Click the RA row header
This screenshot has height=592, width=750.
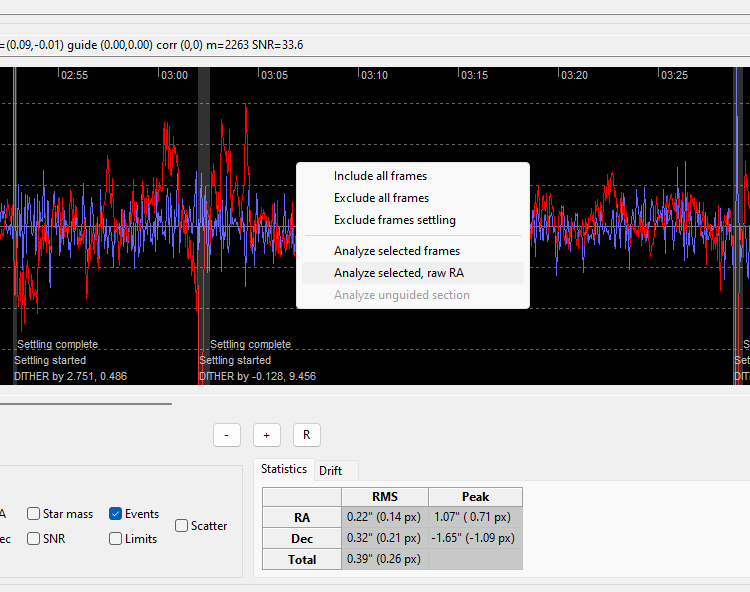[x=302, y=517]
